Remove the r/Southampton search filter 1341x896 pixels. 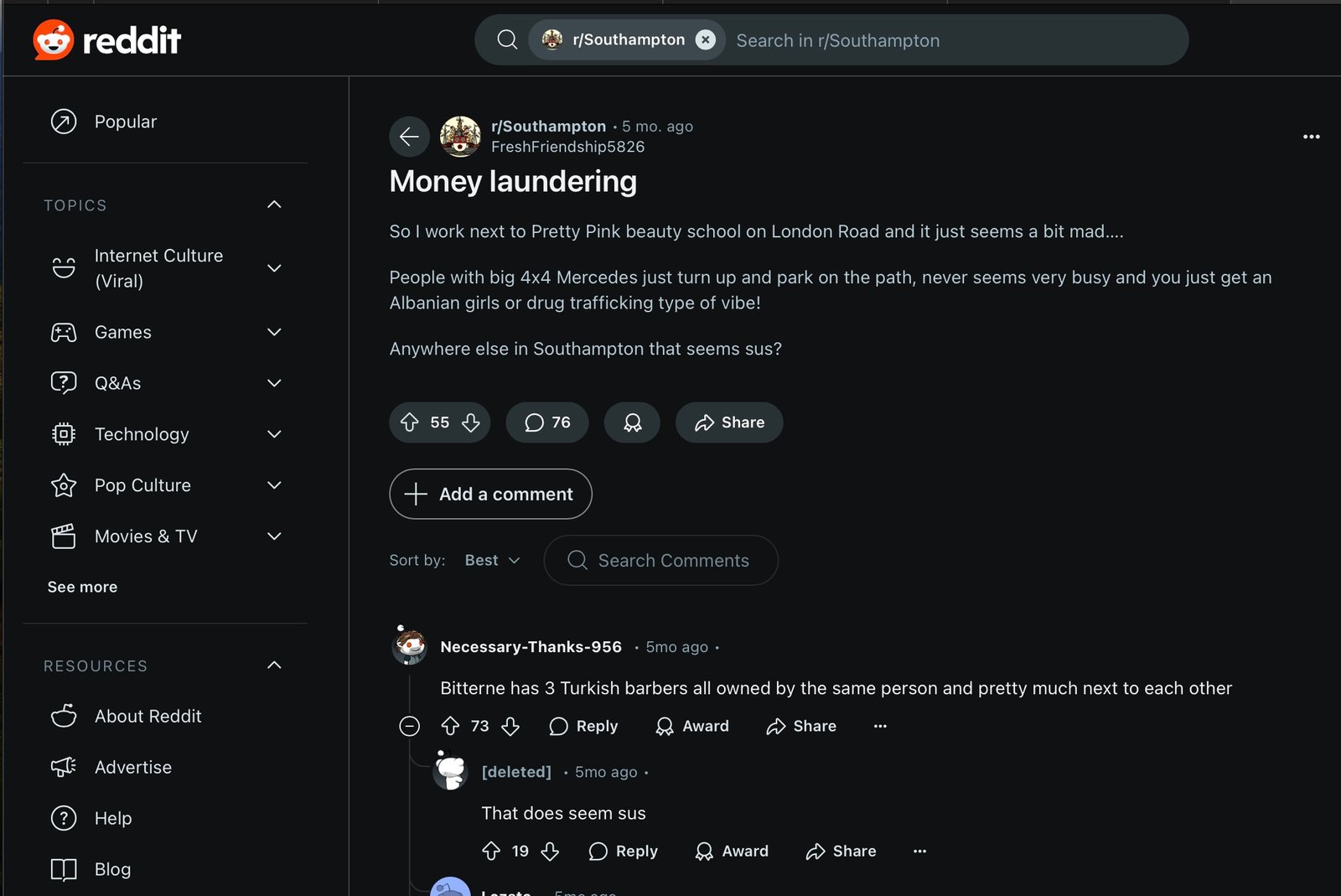pyautogui.click(x=706, y=39)
